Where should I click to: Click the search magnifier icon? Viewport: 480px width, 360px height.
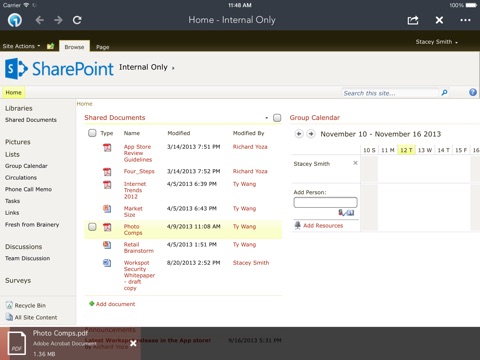pyautogui.click(x=444, y=93)
